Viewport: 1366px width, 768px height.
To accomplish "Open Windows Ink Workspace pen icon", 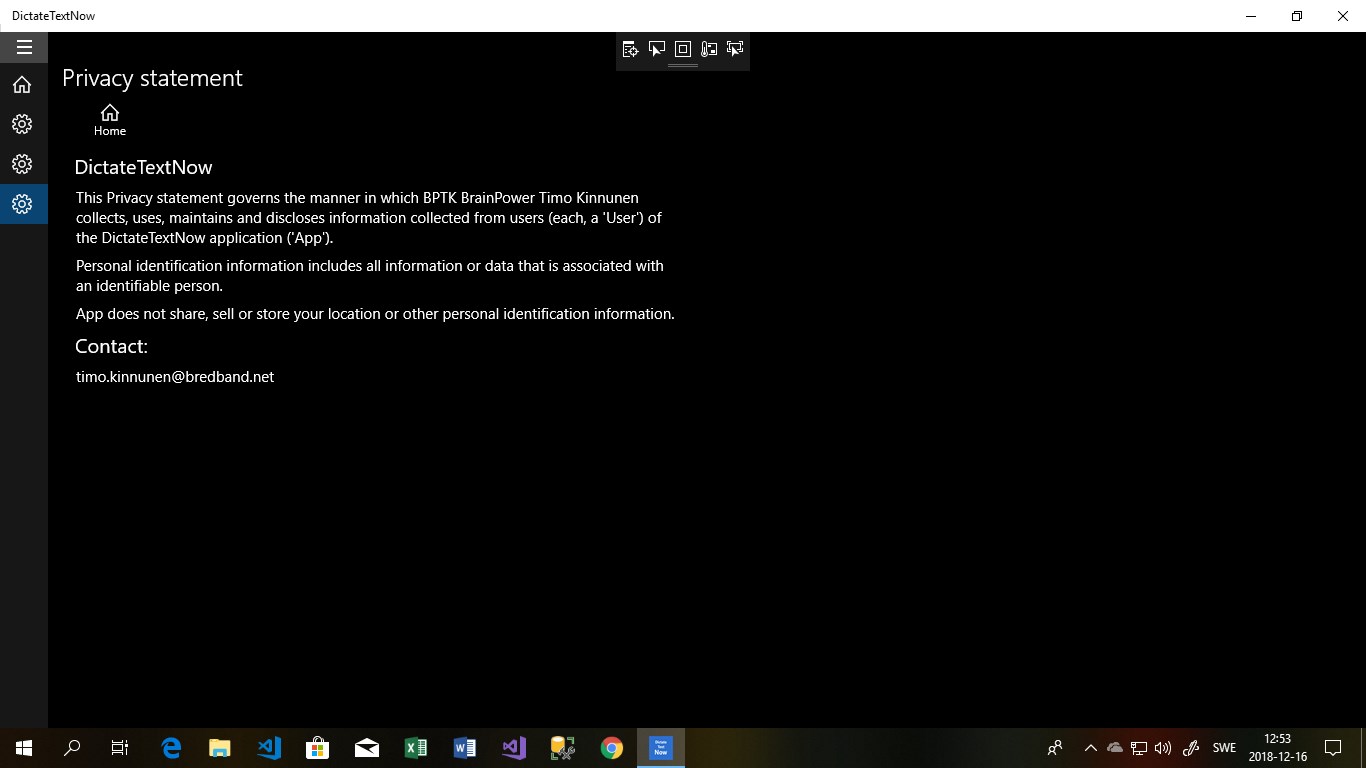I will click(1191, 748).
